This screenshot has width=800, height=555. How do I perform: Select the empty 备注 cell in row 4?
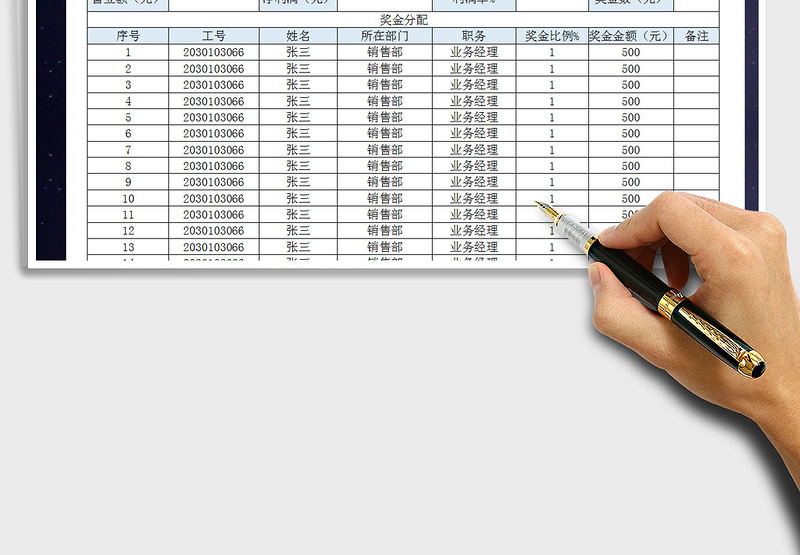[696, 101]
